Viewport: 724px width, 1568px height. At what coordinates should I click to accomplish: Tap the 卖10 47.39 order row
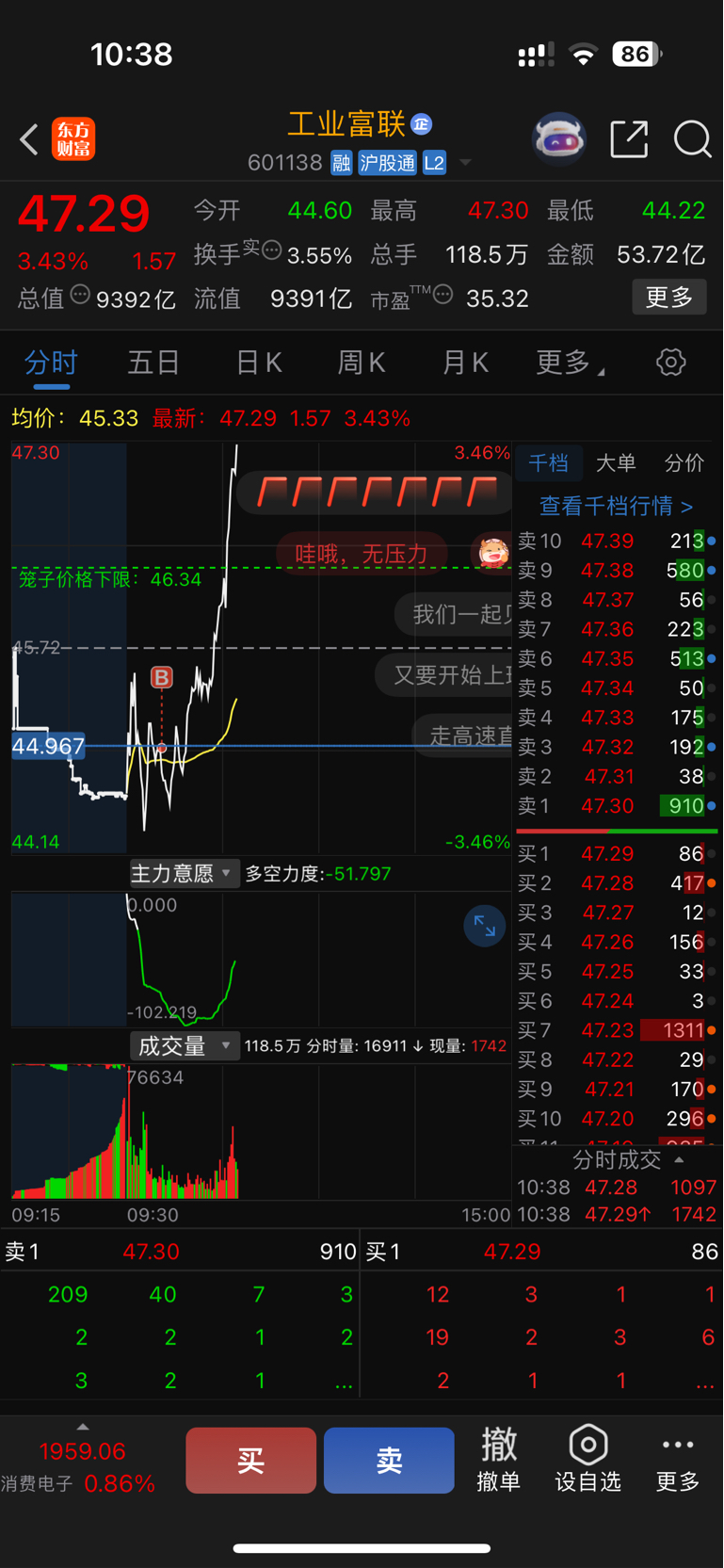click(x=617, y=541)
